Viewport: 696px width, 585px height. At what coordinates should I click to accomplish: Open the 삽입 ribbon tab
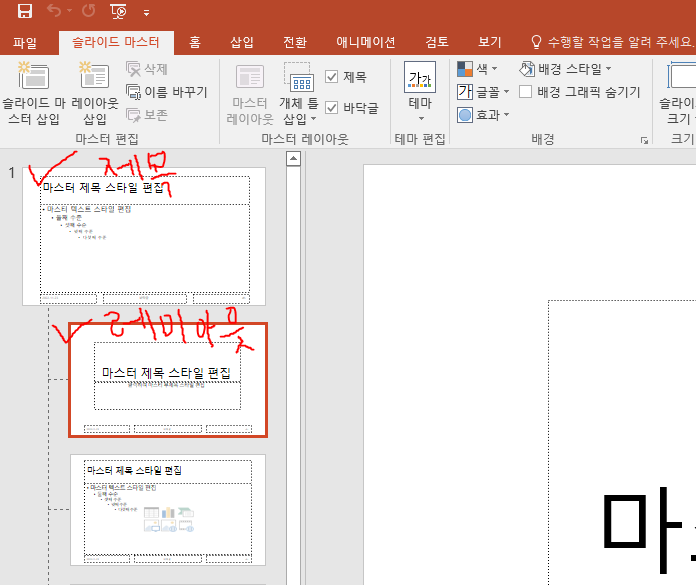point(242,43)
